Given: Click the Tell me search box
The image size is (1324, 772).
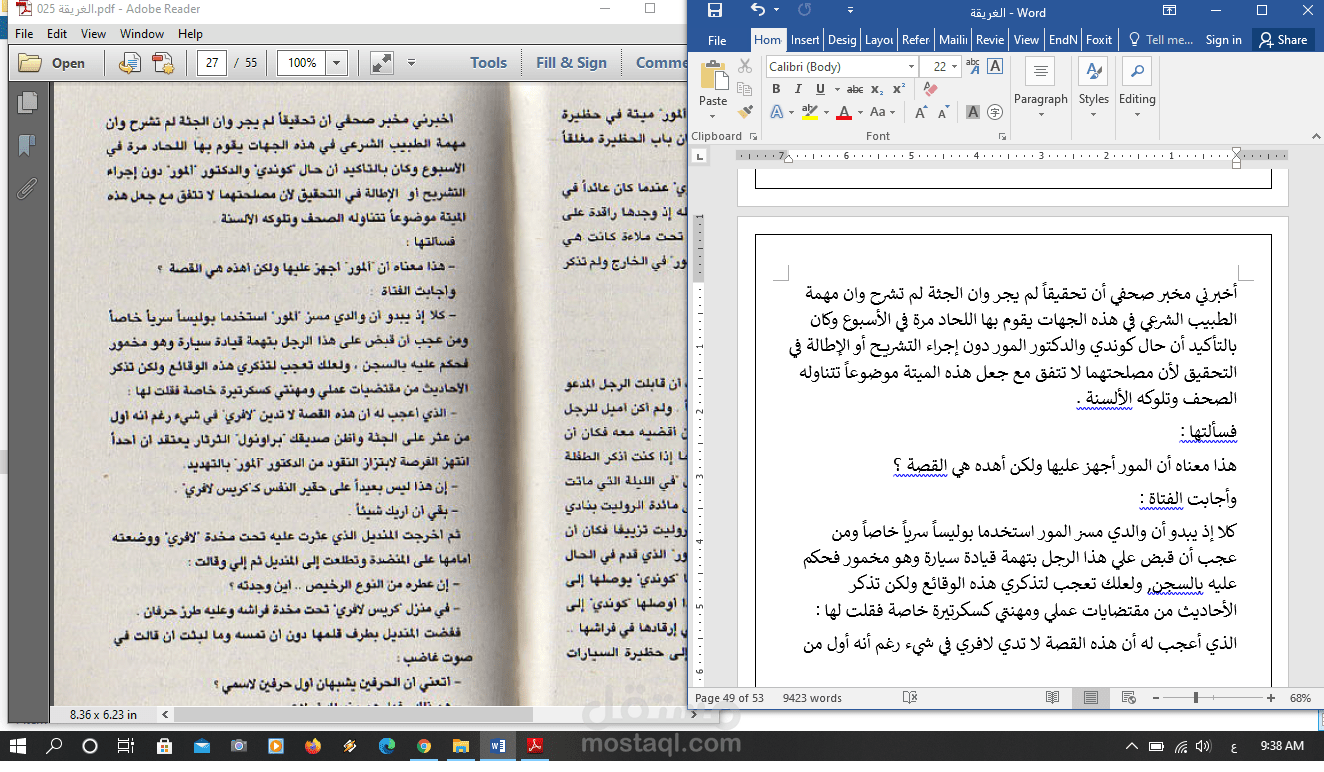Looking at the screenshot, I should click(x=1160, y=40).
